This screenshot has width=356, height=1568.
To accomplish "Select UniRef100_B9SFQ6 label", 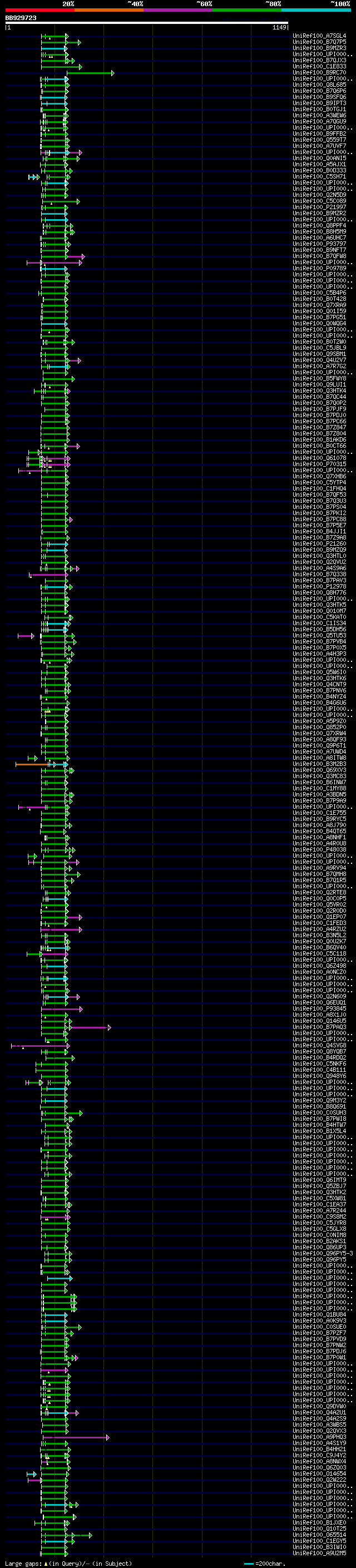I will click(x=319, y=97).
